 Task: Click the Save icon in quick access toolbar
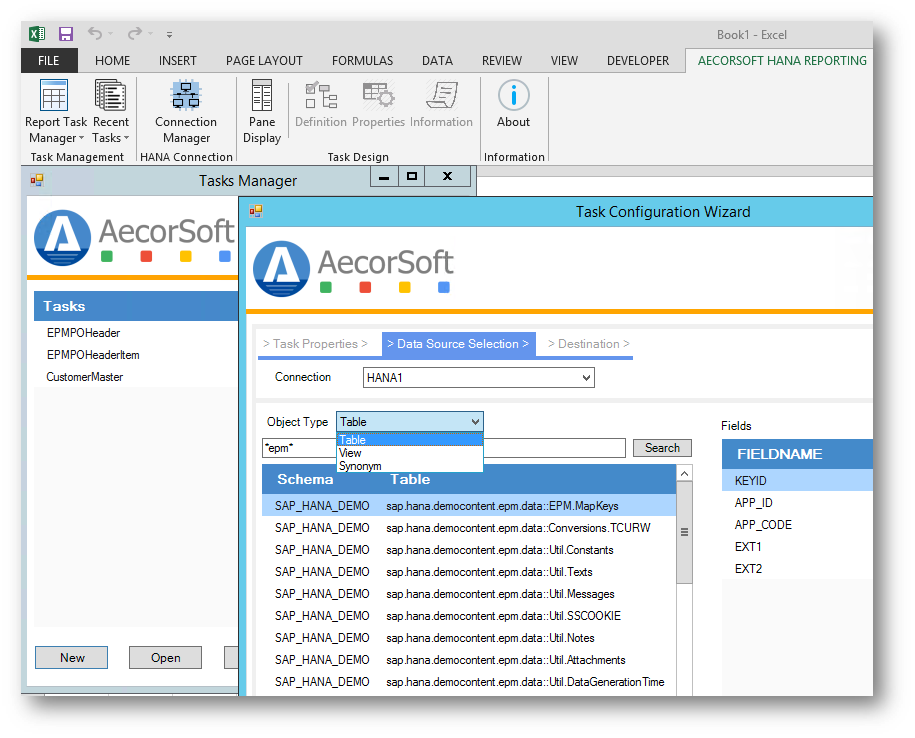pos(66,34)
